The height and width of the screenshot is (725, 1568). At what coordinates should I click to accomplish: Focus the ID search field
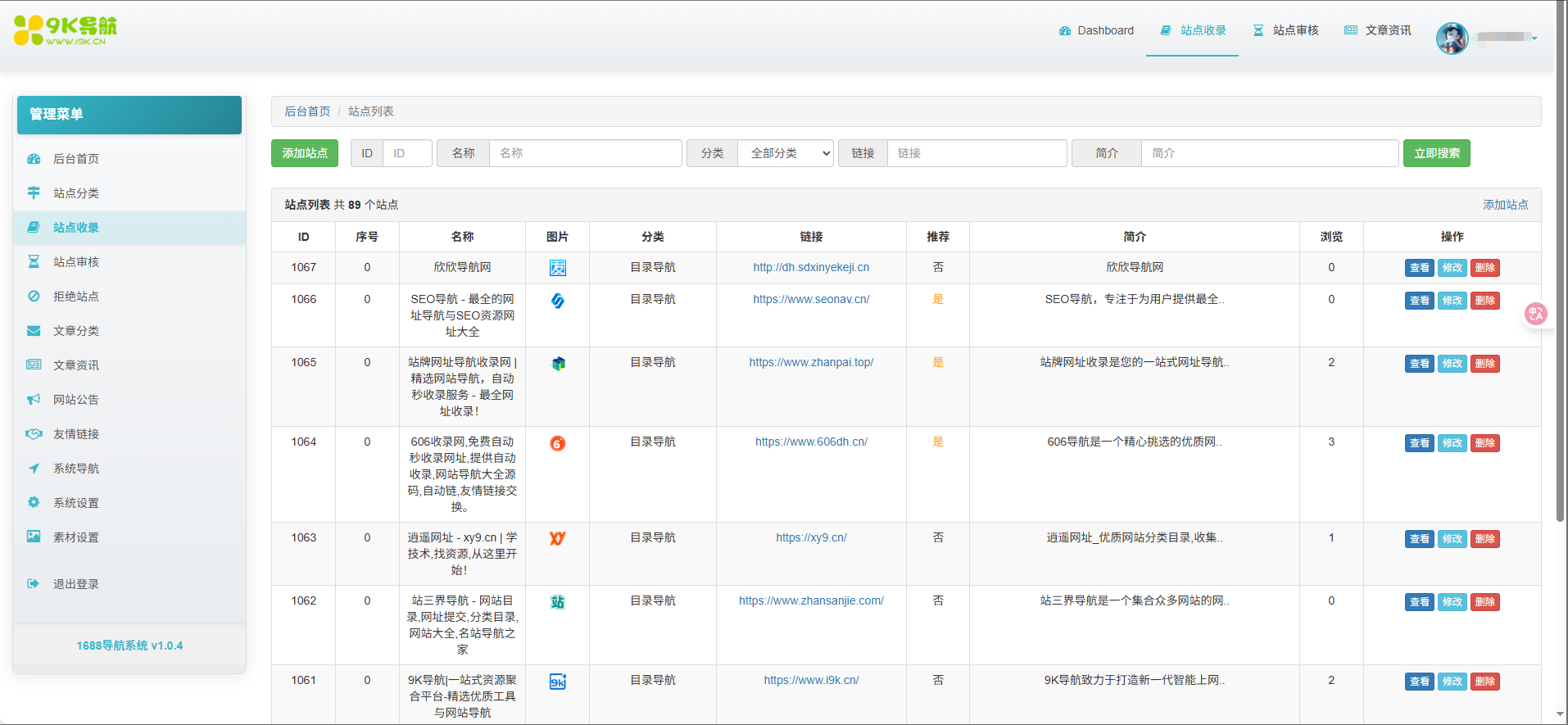click(x=407, y=153)
